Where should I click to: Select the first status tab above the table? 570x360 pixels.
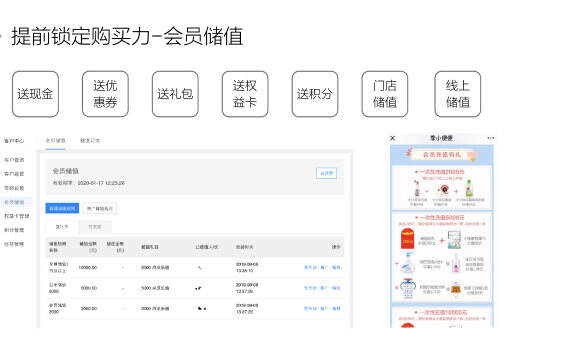point(62,227)
